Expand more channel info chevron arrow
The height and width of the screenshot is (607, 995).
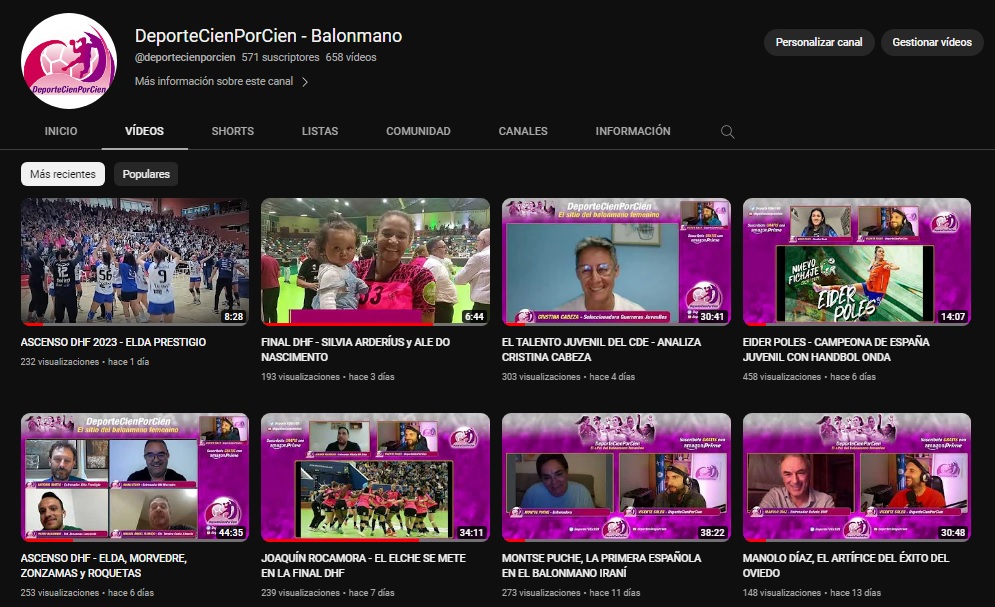pos(305,82)
